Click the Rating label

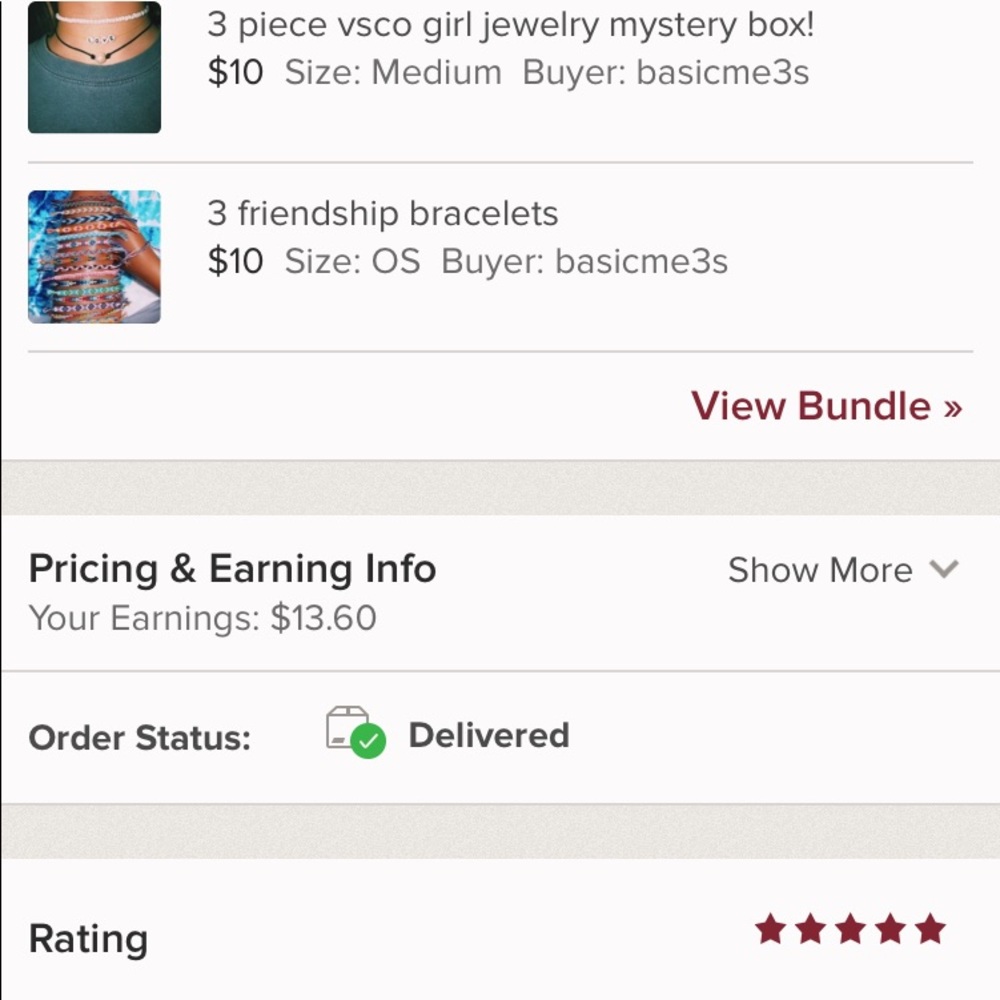point(89,938)
